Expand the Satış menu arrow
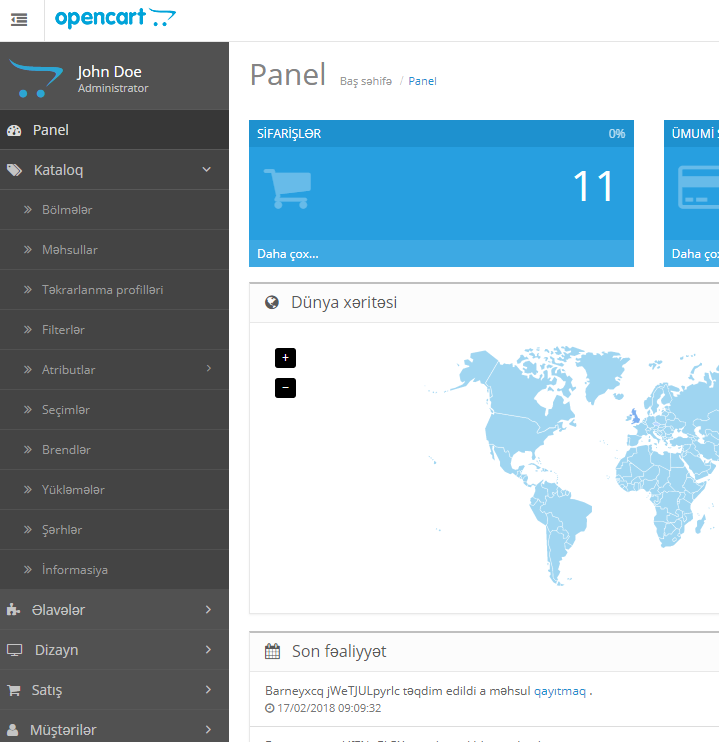This screenshot has height=742, width=719. pos(208,689)
